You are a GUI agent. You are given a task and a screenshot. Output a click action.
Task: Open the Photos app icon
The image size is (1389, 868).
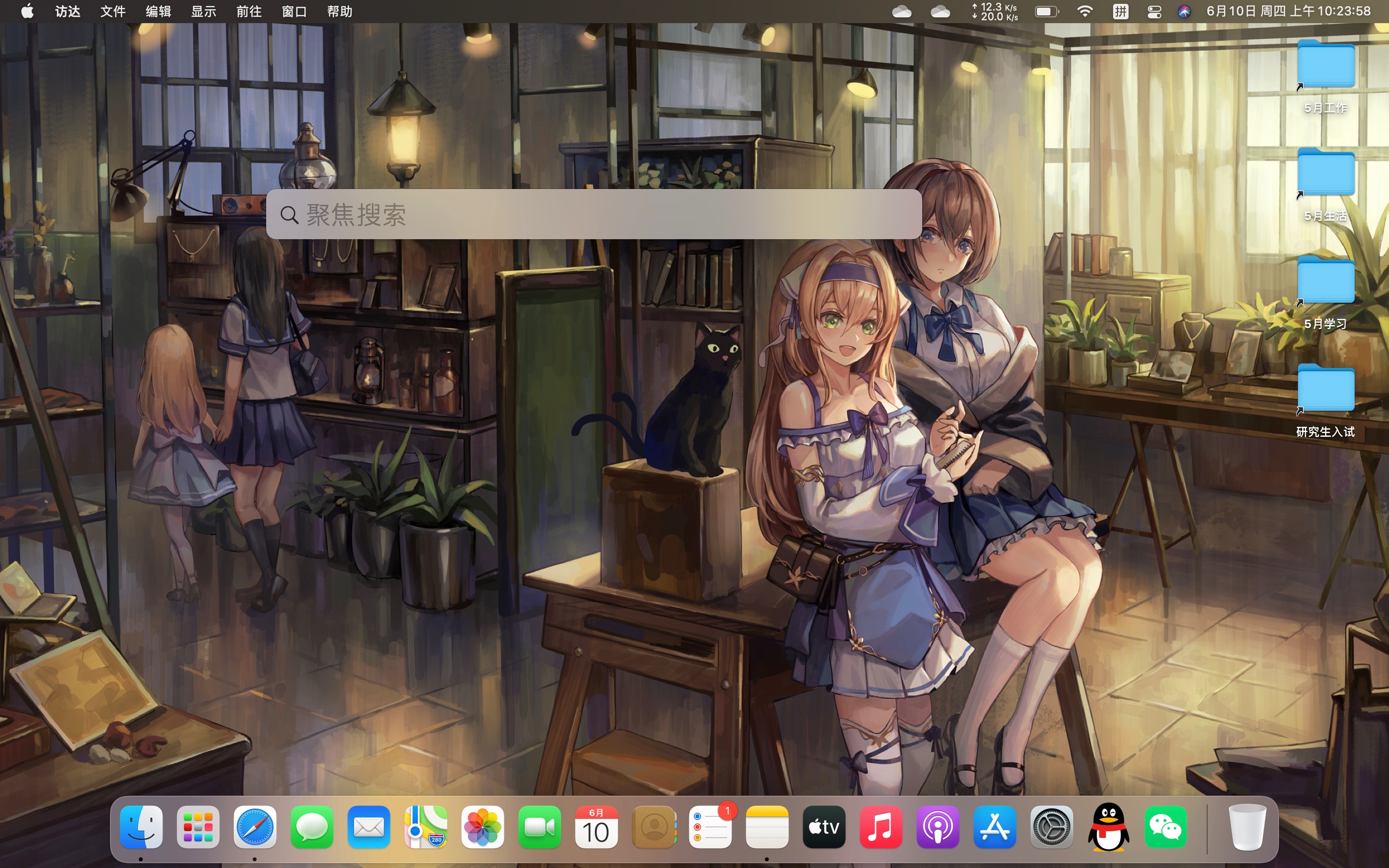click(483, 827)
